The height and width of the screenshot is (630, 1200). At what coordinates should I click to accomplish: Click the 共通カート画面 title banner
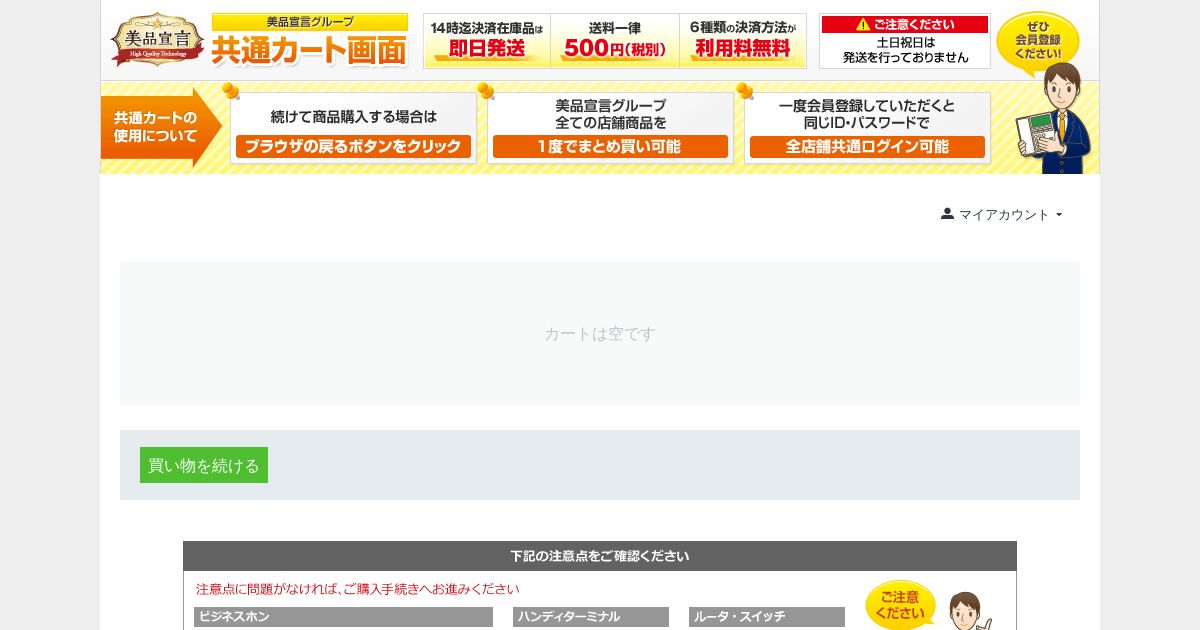tap(310, 41)
